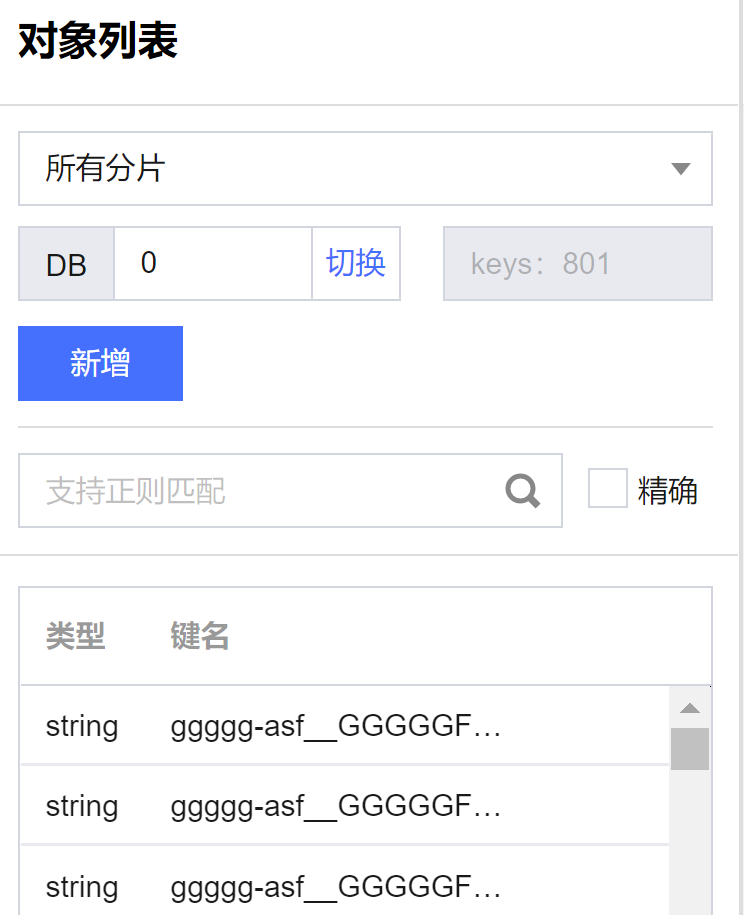Click the 切换 switch button
744x915 pixels.
[x=356, y=263]
